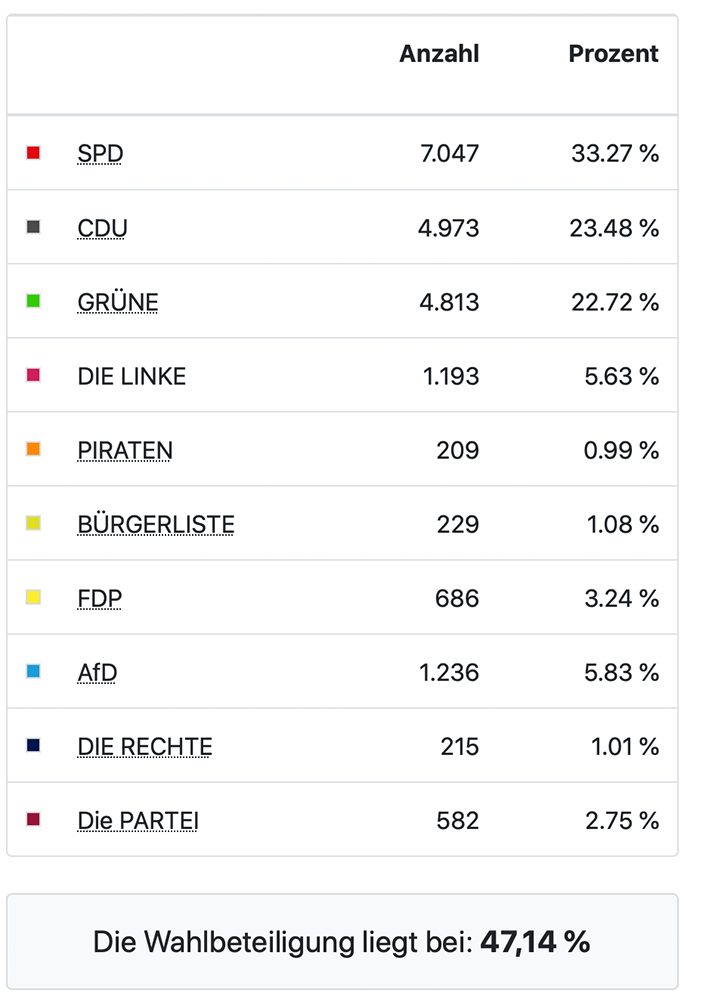Click the gray CDU color swatch
This screenshot has width=712, height=999.
[33, 227]
